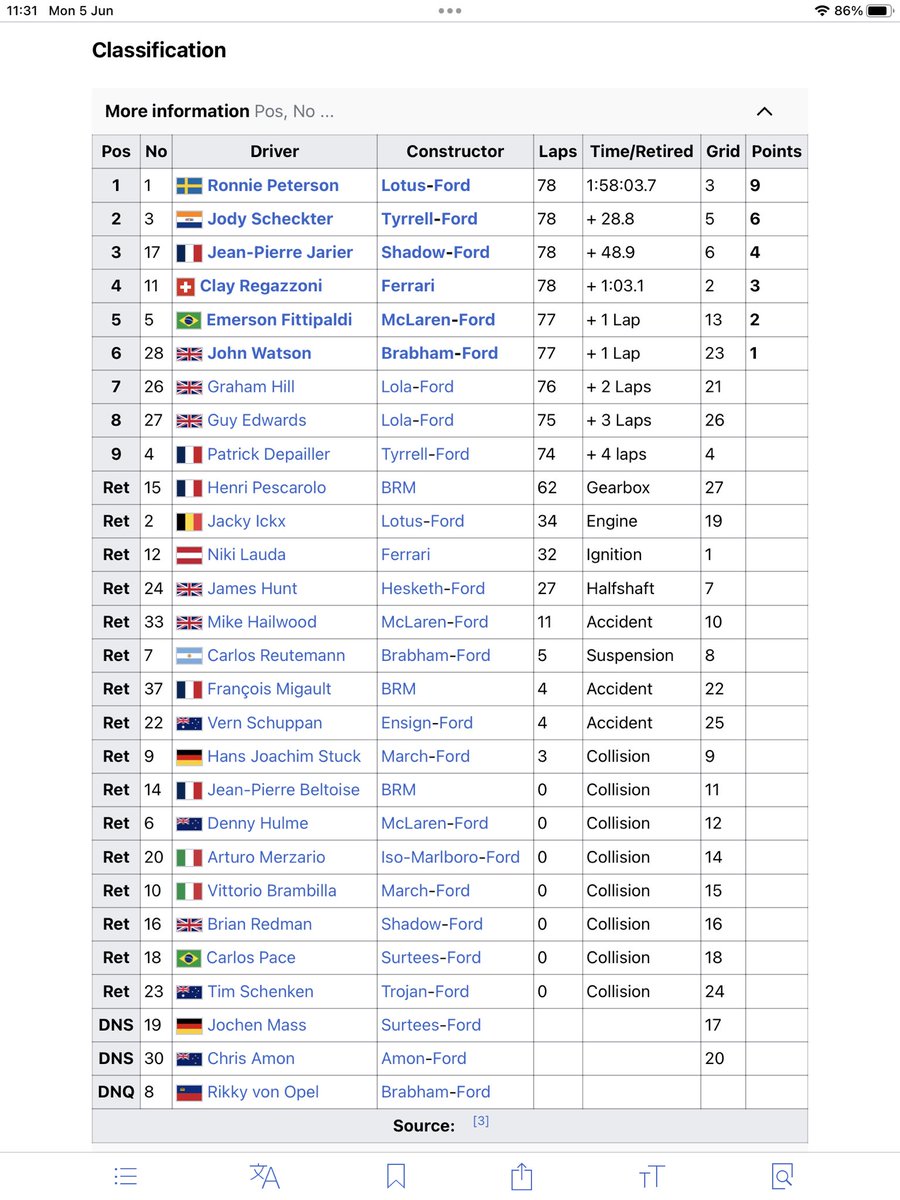Open Brian Redman driver link

(259, 925)
